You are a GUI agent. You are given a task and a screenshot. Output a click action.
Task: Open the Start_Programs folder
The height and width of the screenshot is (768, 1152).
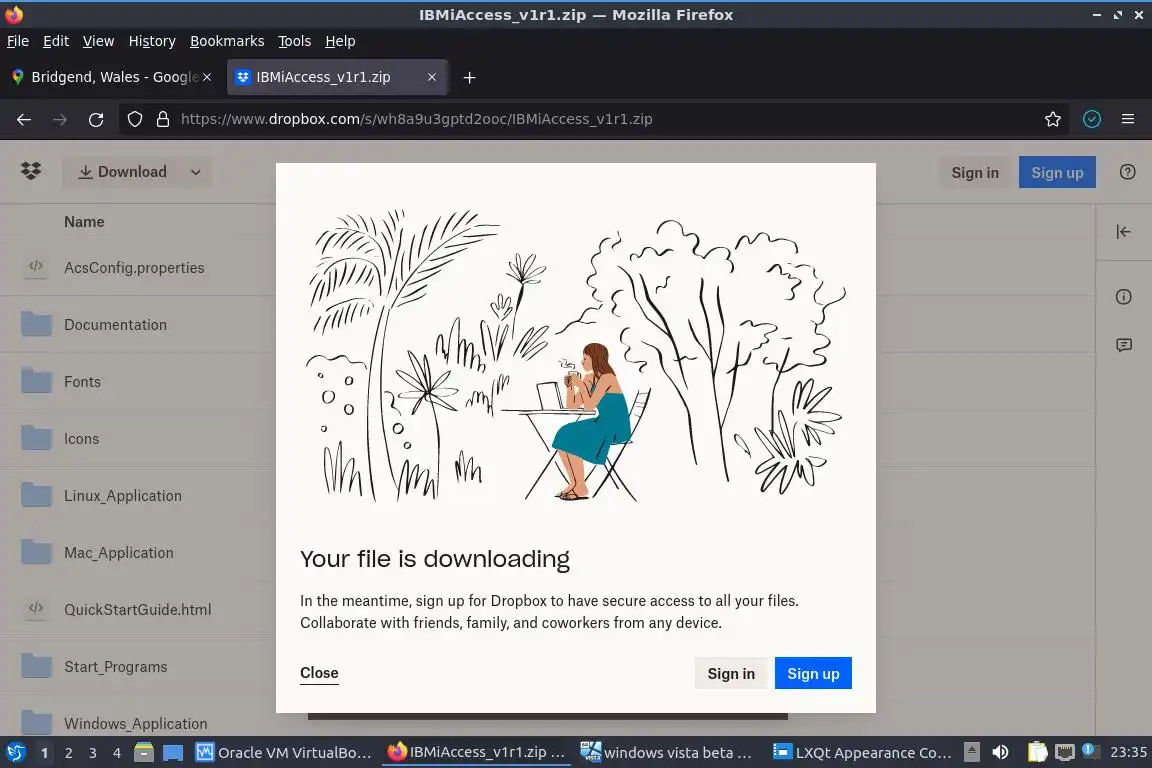point(115,667)
